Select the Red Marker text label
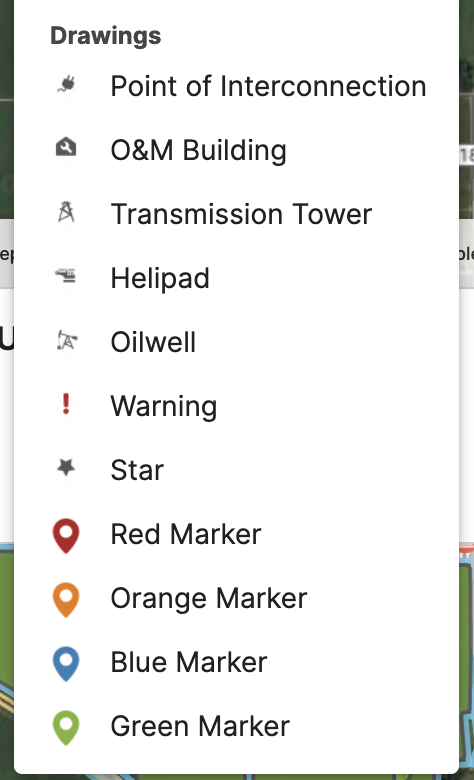474x780 pixels. [x=186, y=534]
